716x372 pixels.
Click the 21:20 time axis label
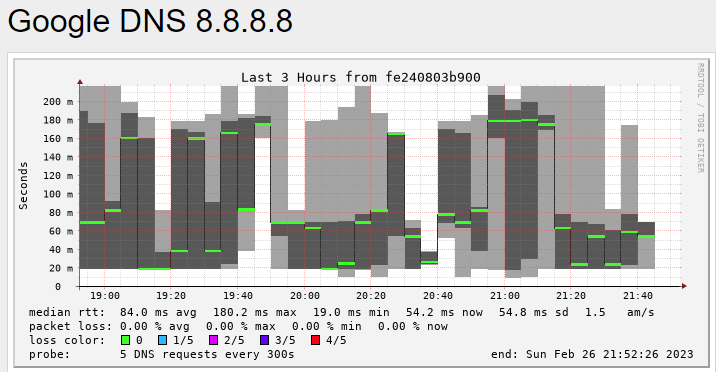click(x=571, y=296)
